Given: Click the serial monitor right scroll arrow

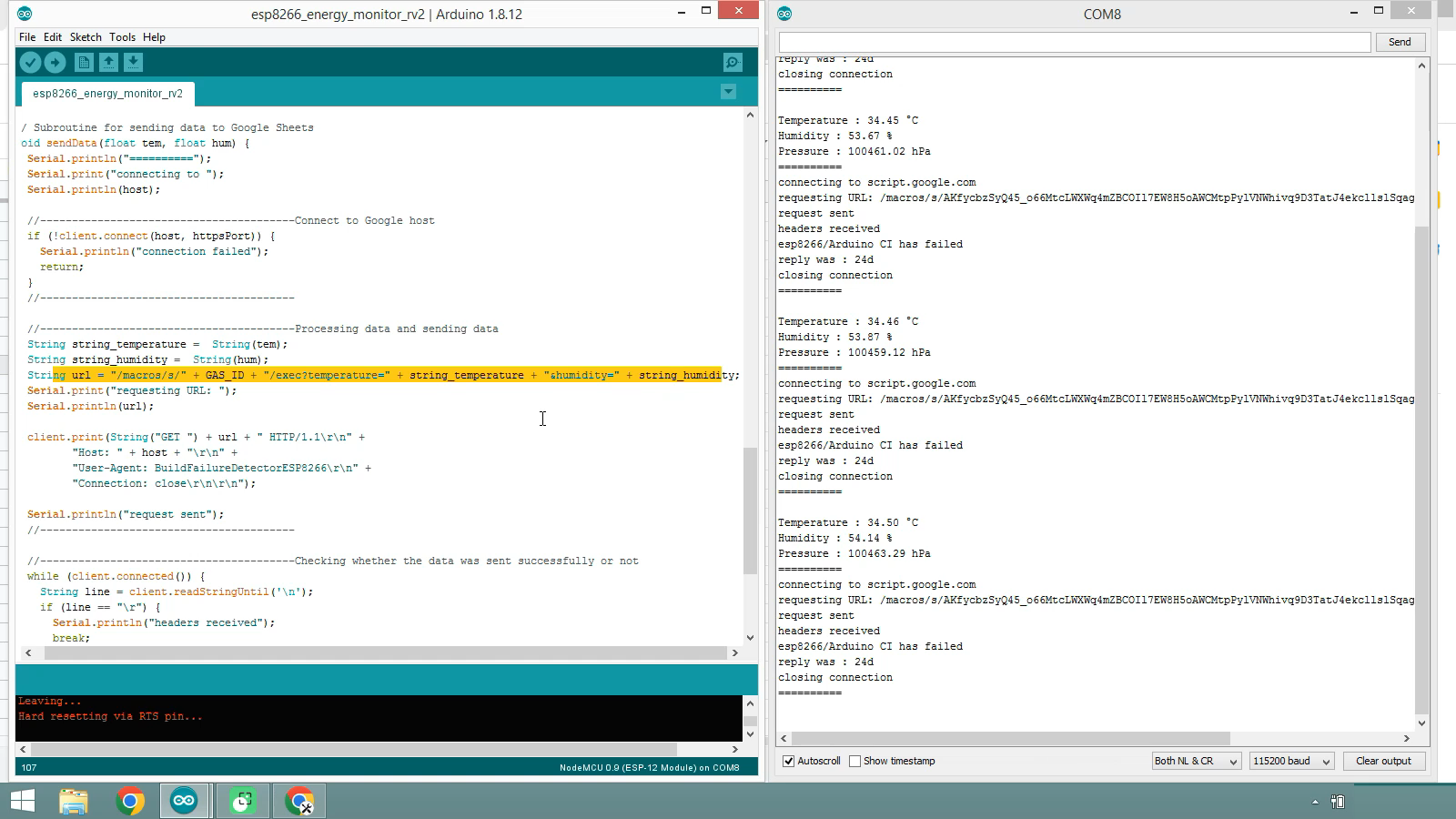Looking at the screenshot, I should point(1407,738).
